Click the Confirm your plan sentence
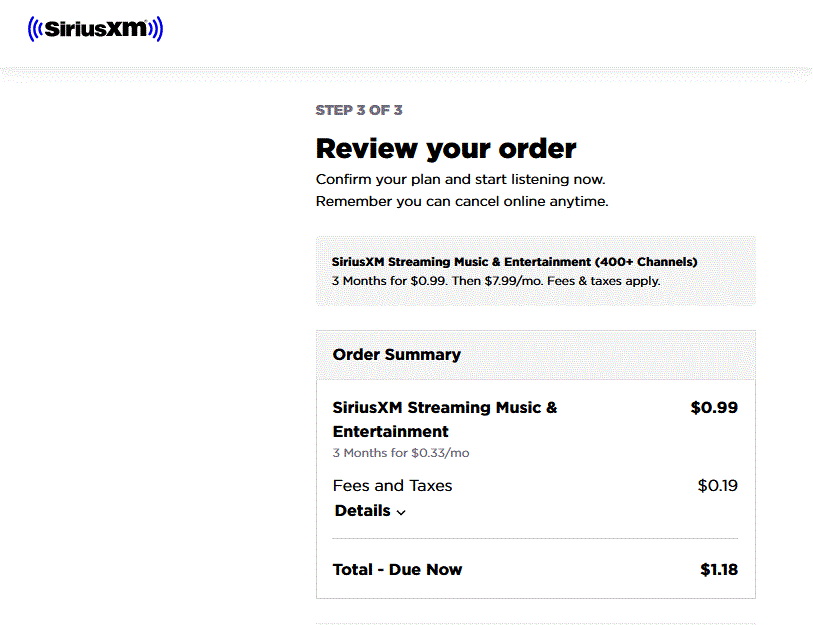The height and width of the screenshot is (625, 813). click(x=460, y=179)
